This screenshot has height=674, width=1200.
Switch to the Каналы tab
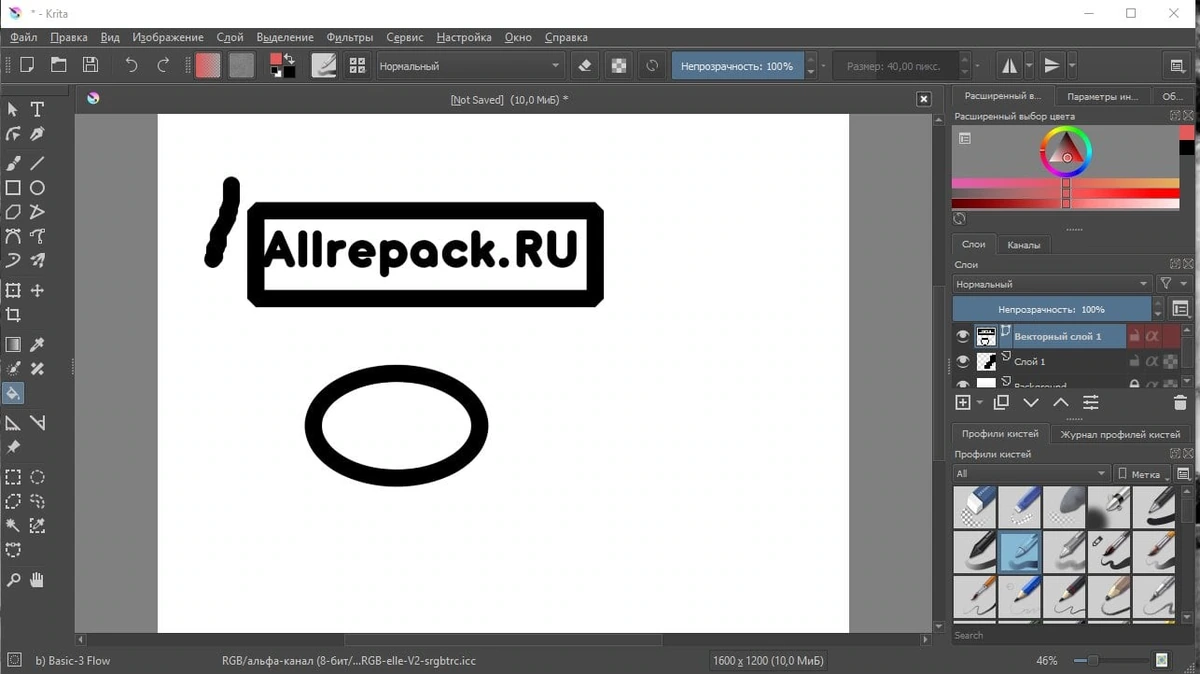(1023, 244)
